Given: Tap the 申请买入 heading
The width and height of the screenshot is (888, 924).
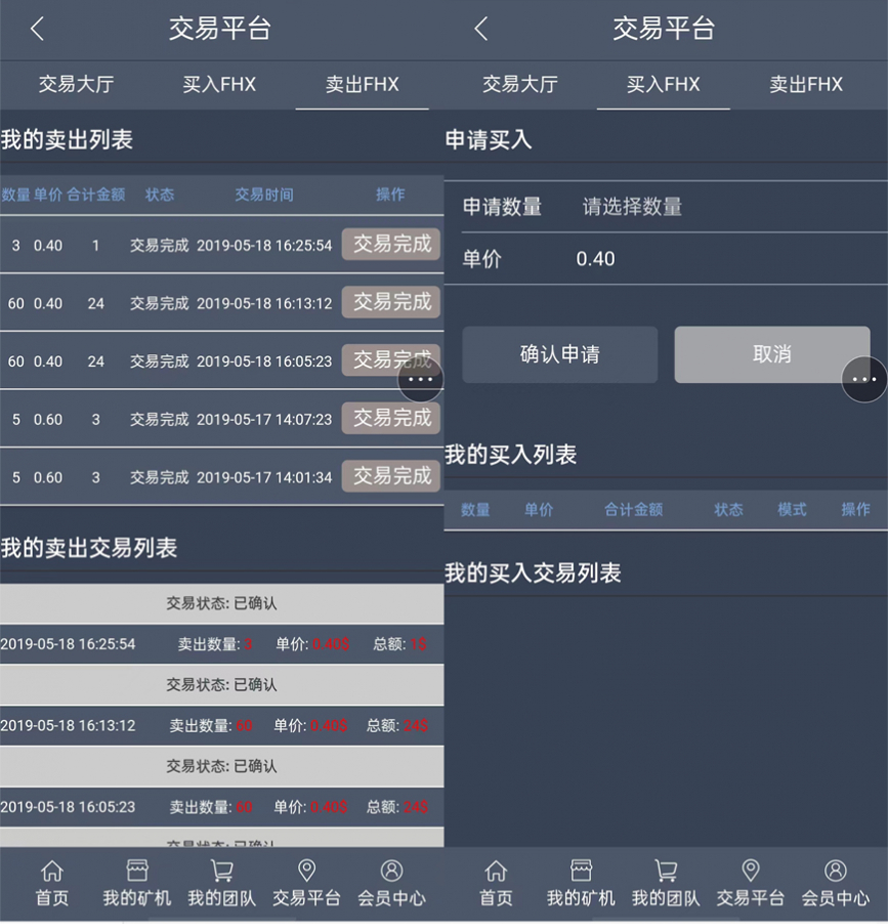Looking at the screenshot, I should [x=488, y=140].
